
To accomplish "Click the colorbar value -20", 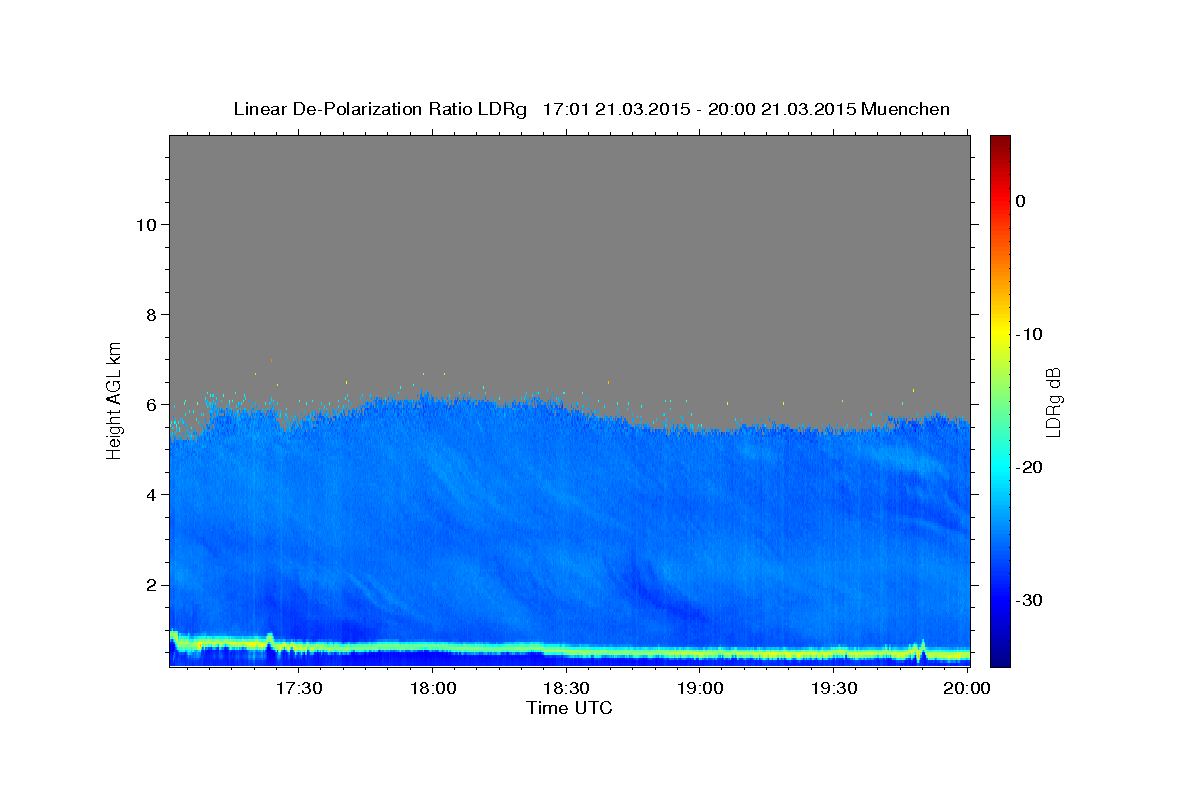I will pyautogui.click(x=1030, y=467).
